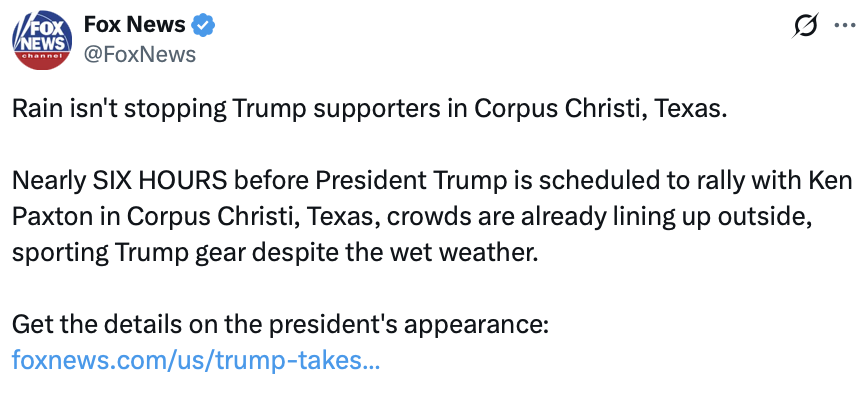Click the Fox News display name
The width and height of the screenshot is (866, 394).
[134, 25]
